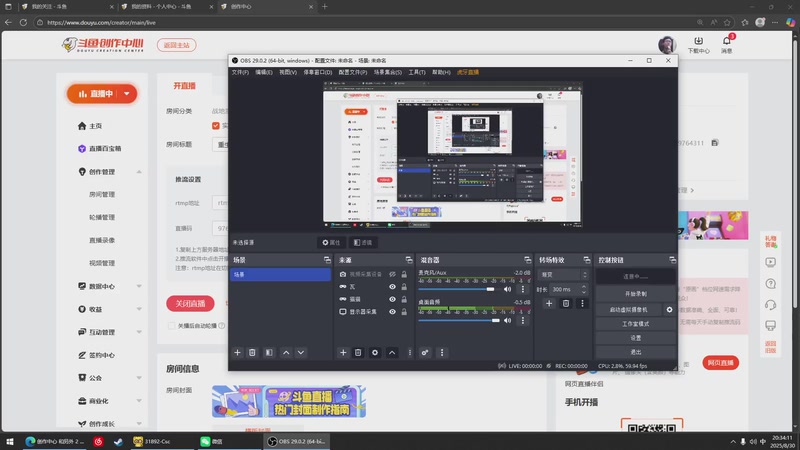Click 开始录制 button in OBS controls
This screenshot has width=800, height=450.
tap(636, 294)
